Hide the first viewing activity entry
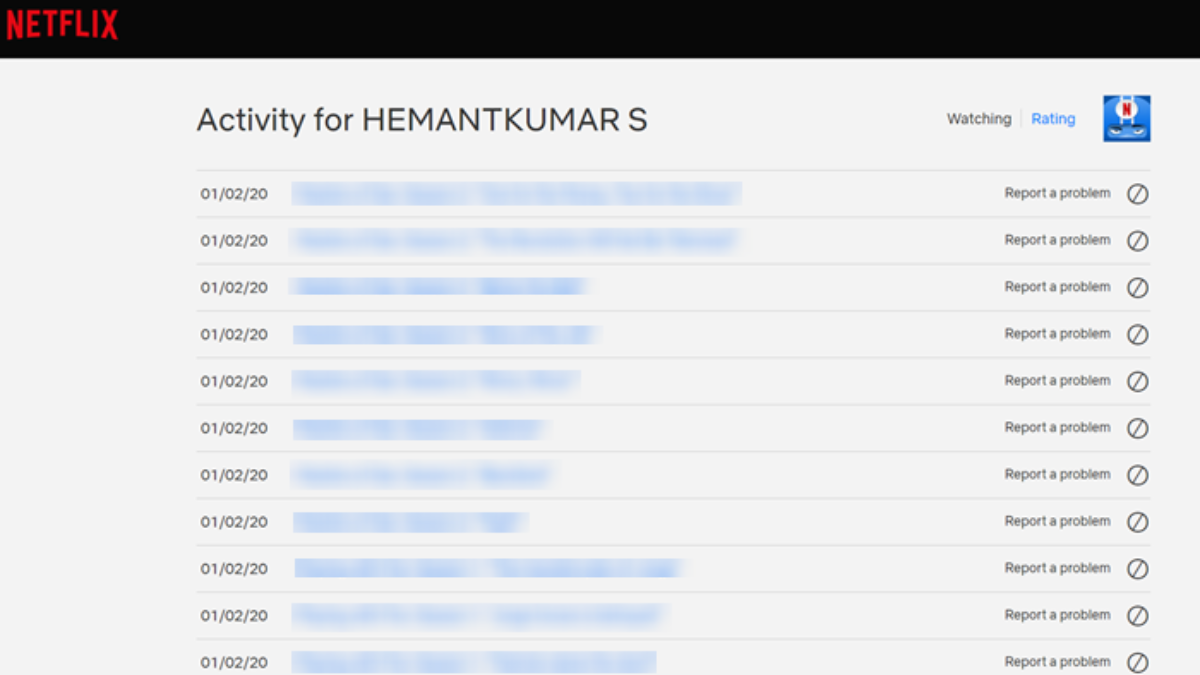The width and height of the screenshot is (1200, 675). tap(1137, 194)
